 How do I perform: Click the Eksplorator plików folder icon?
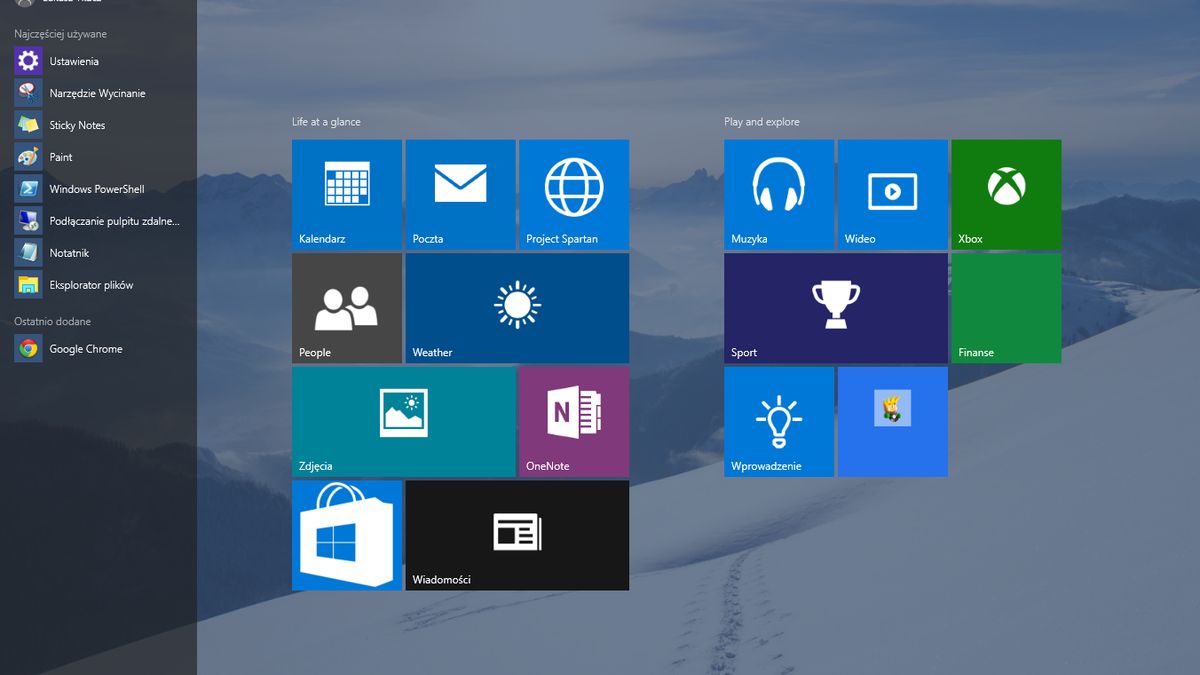28,285
